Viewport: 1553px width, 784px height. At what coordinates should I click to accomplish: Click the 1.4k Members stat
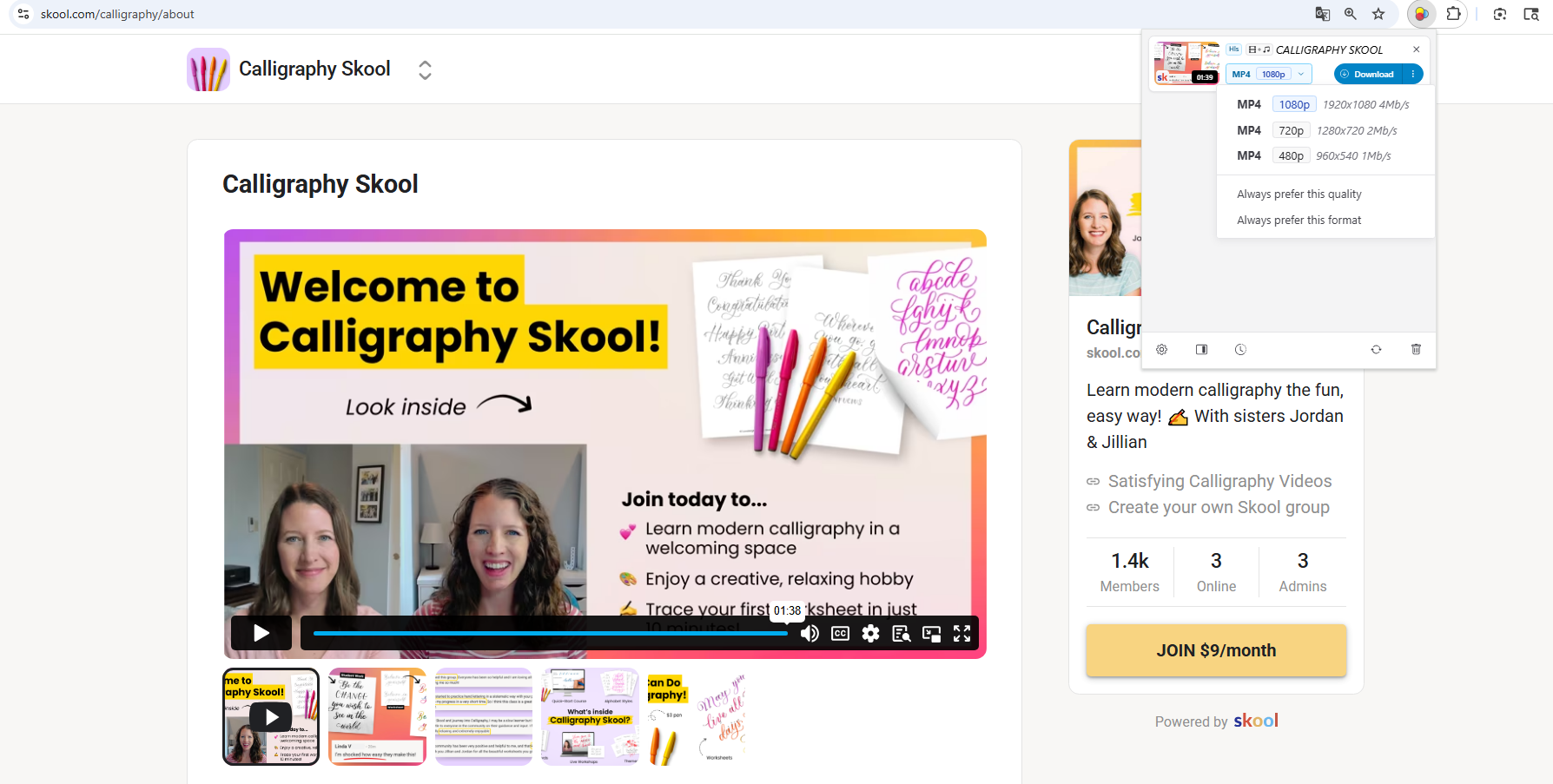[1129, 572]
